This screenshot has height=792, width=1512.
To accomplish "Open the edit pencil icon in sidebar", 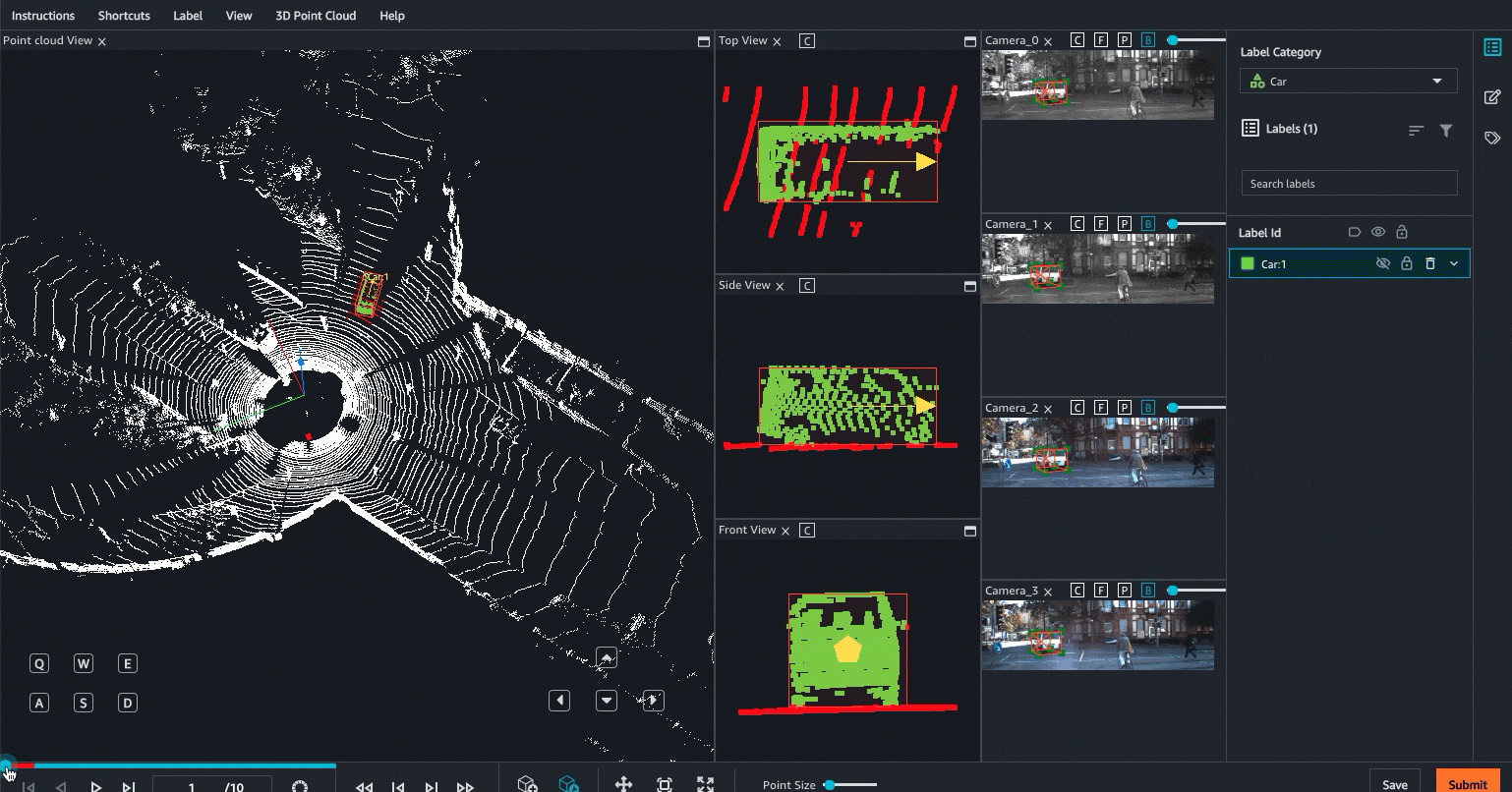I will (1492, 96).
